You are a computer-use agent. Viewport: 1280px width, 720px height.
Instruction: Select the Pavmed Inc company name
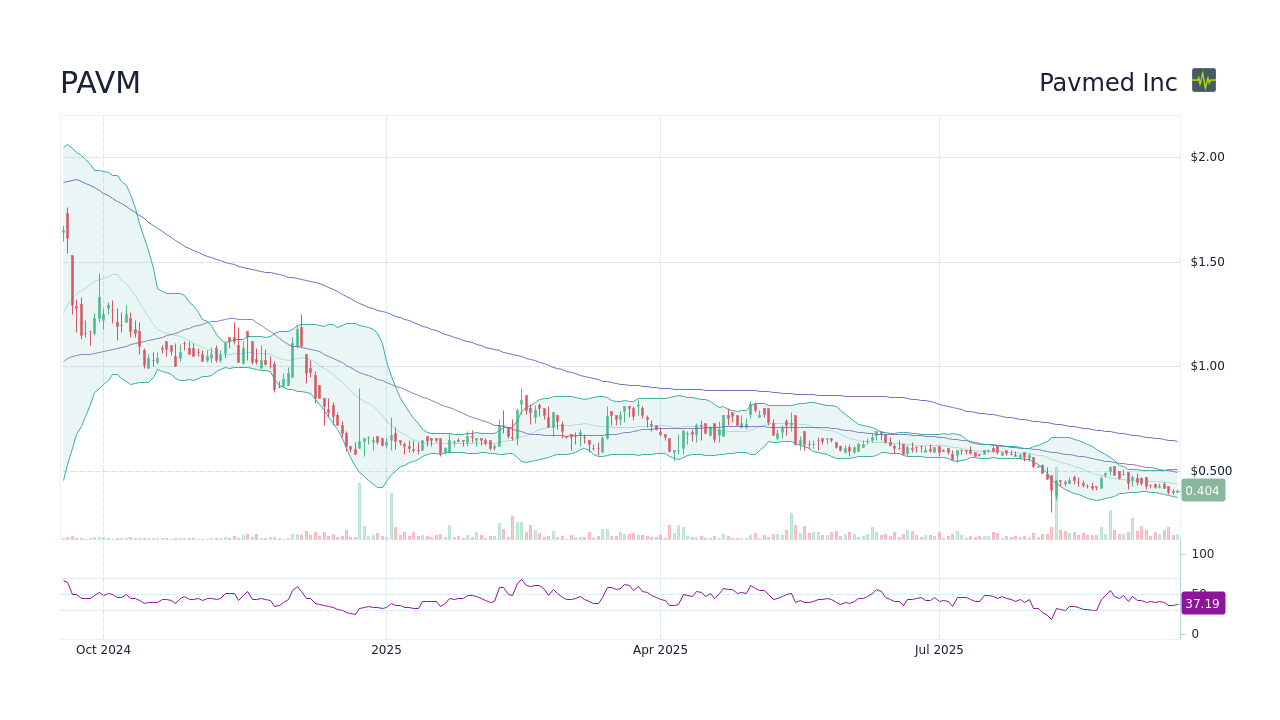click(x=1107, y=83)
